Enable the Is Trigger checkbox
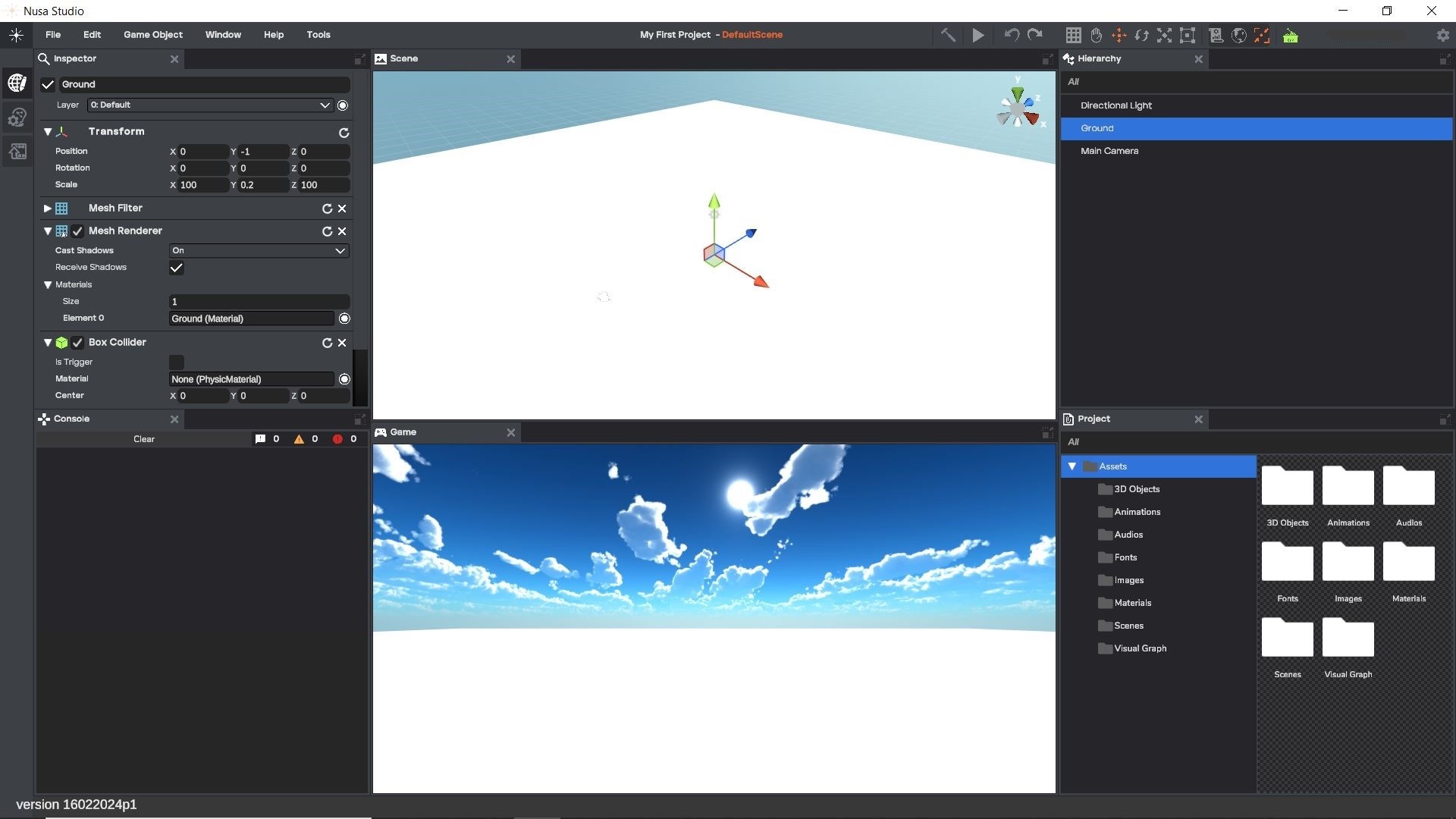Image resolution: width=1456 pixels, height=819 pixels. (177, 362)
